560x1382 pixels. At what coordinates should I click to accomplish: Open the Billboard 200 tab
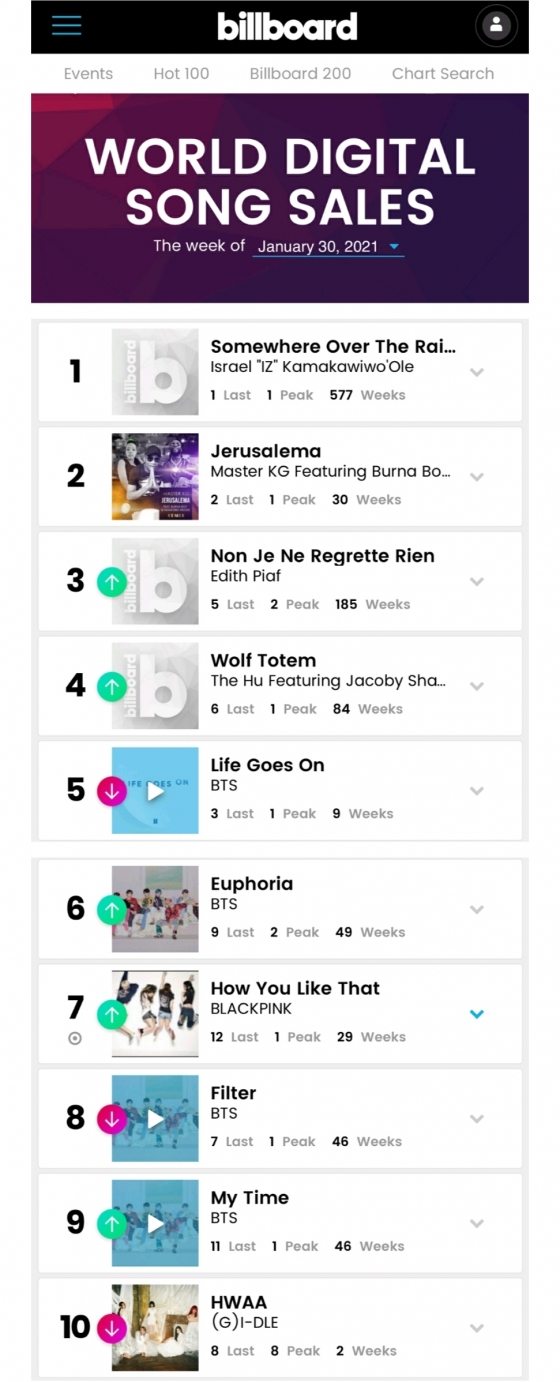click(x=300, y=74)
